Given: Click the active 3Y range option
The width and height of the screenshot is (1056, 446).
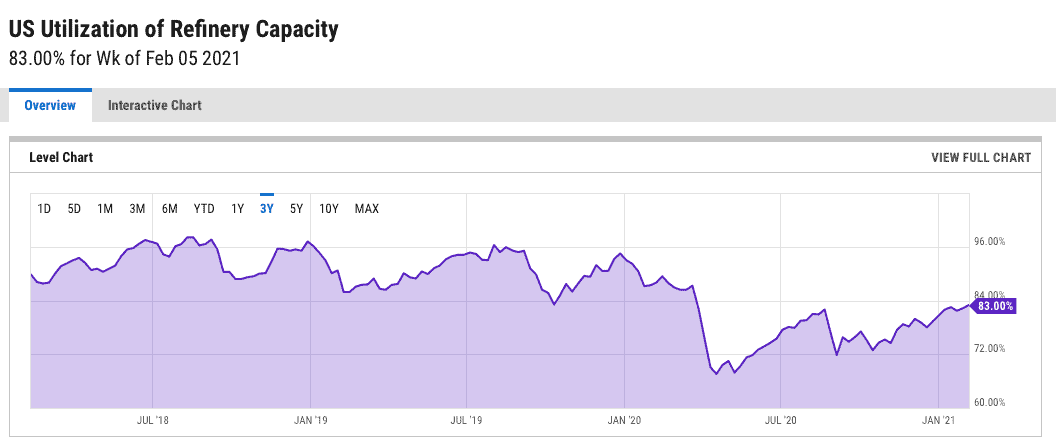Looking at the screenshot, I should pos(267,209).
